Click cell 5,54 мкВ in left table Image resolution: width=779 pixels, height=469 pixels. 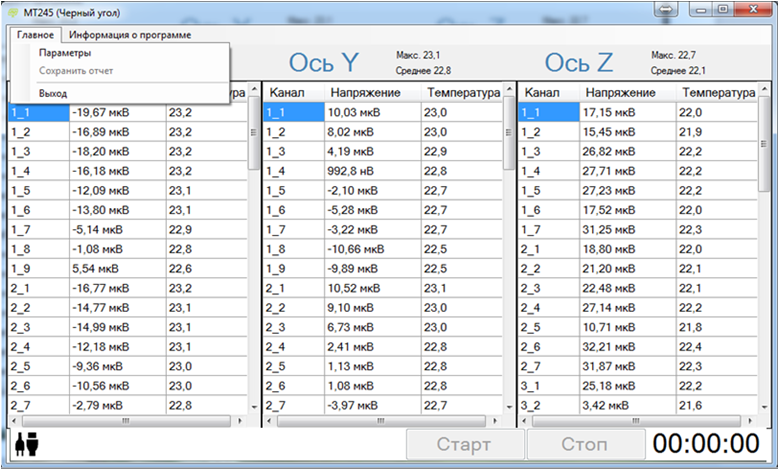coord(117,269)
